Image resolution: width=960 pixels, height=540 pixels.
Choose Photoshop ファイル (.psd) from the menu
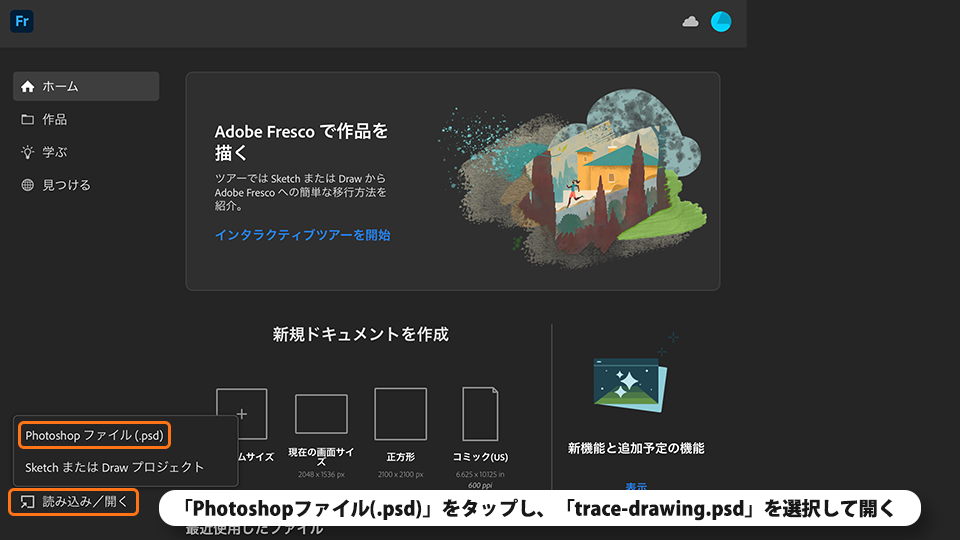pyautogui.click(x=94, y=435)
